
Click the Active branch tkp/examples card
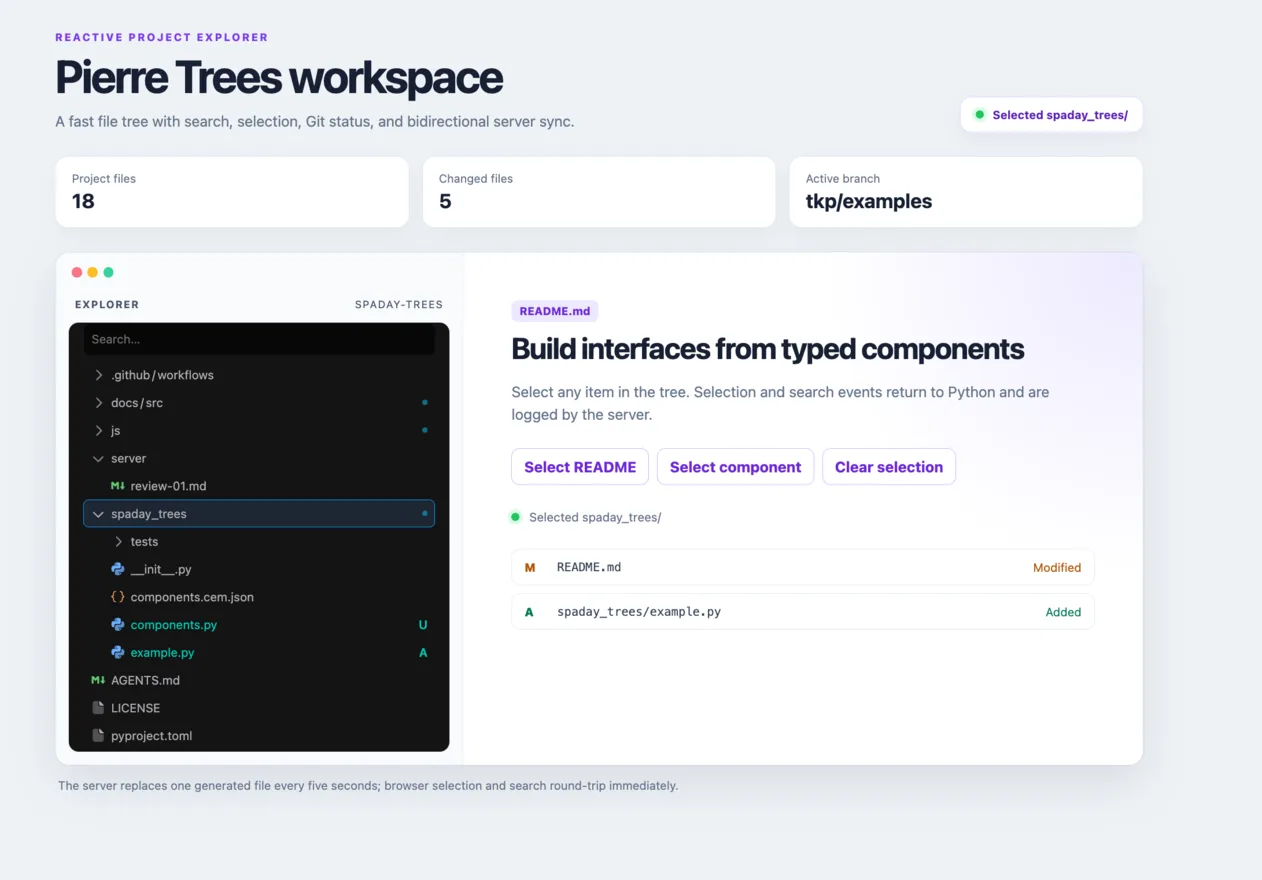click(x=966, y=192)
